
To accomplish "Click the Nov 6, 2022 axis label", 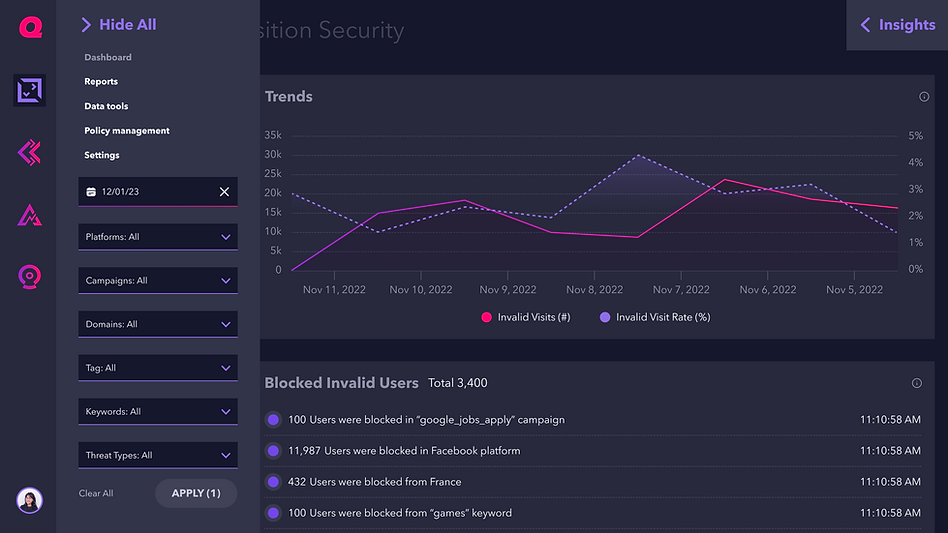I will click(768, 289).
